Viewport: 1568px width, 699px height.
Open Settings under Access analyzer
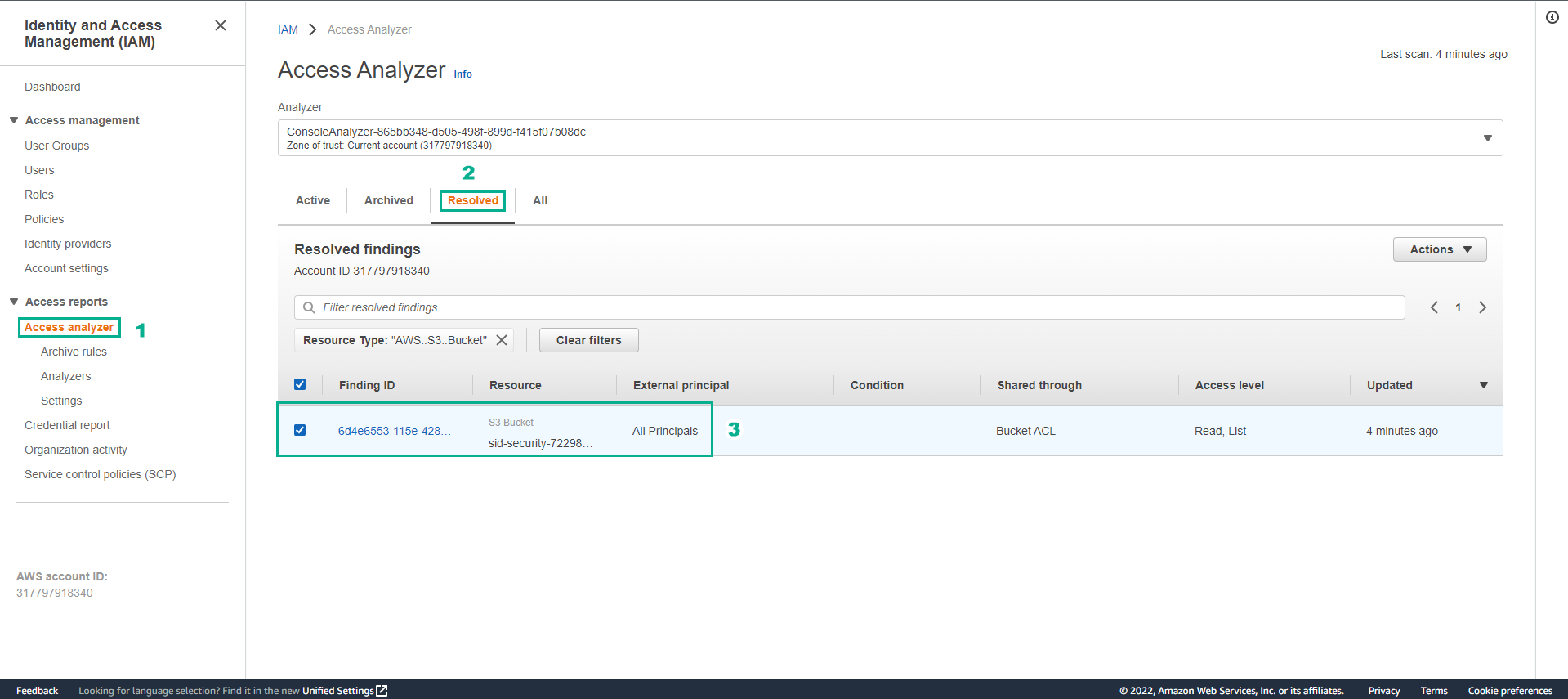click(61, 401)
